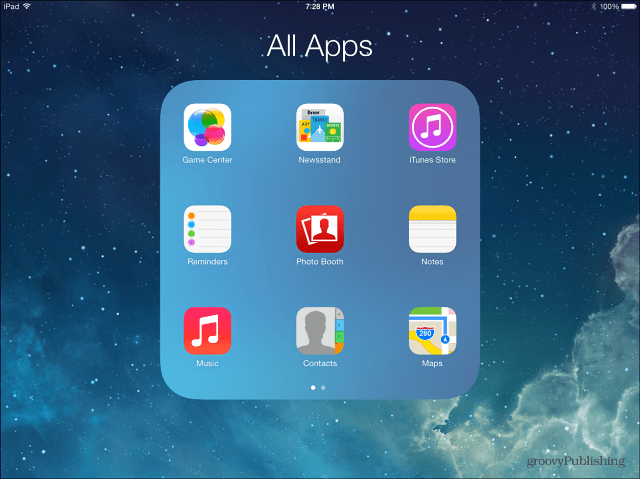Tap the All Apps folder title

coord(320,46)
